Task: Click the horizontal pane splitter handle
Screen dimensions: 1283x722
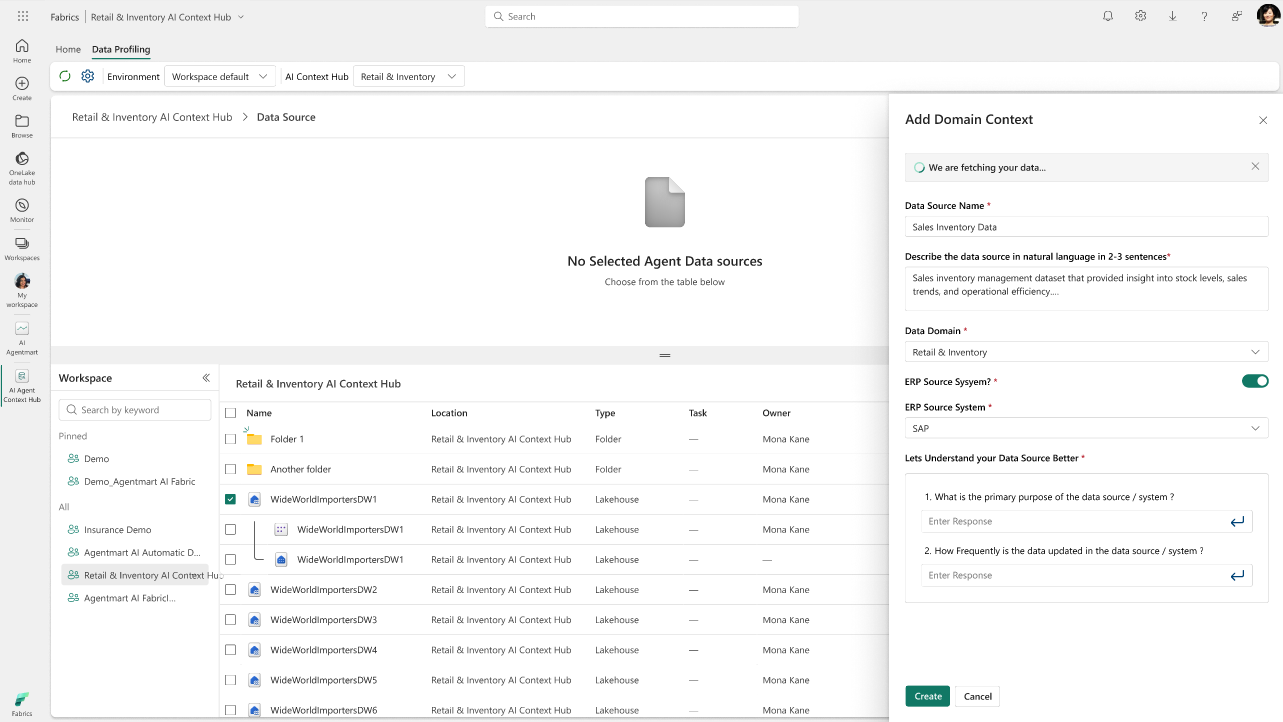Action: point(665,355)
